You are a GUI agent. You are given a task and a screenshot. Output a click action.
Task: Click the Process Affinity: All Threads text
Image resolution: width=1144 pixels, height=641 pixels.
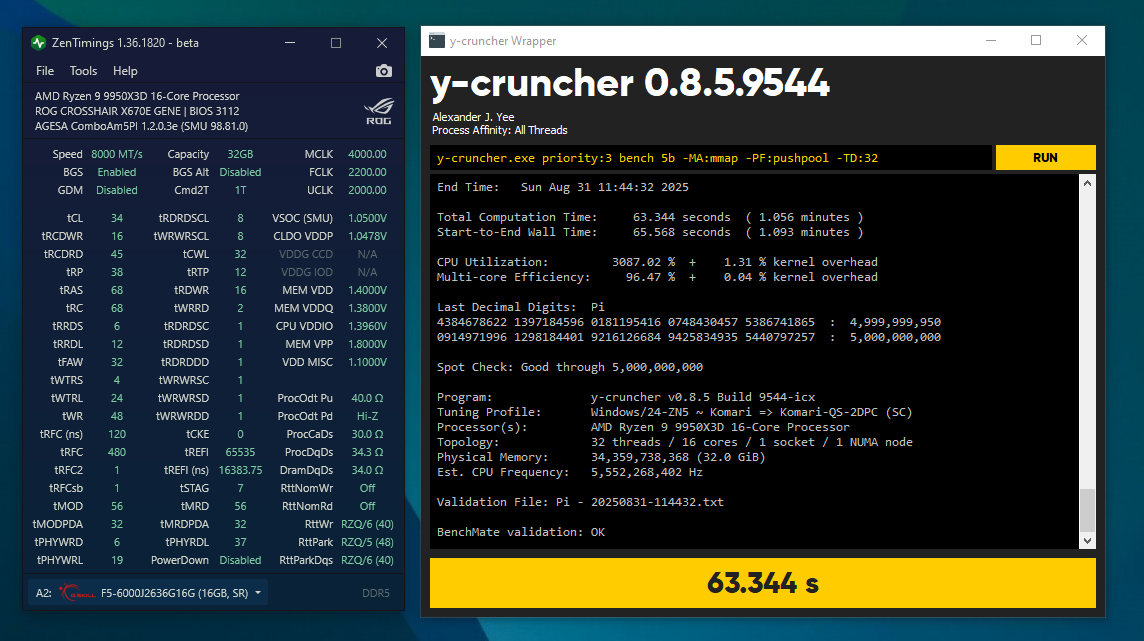point(500,130)
